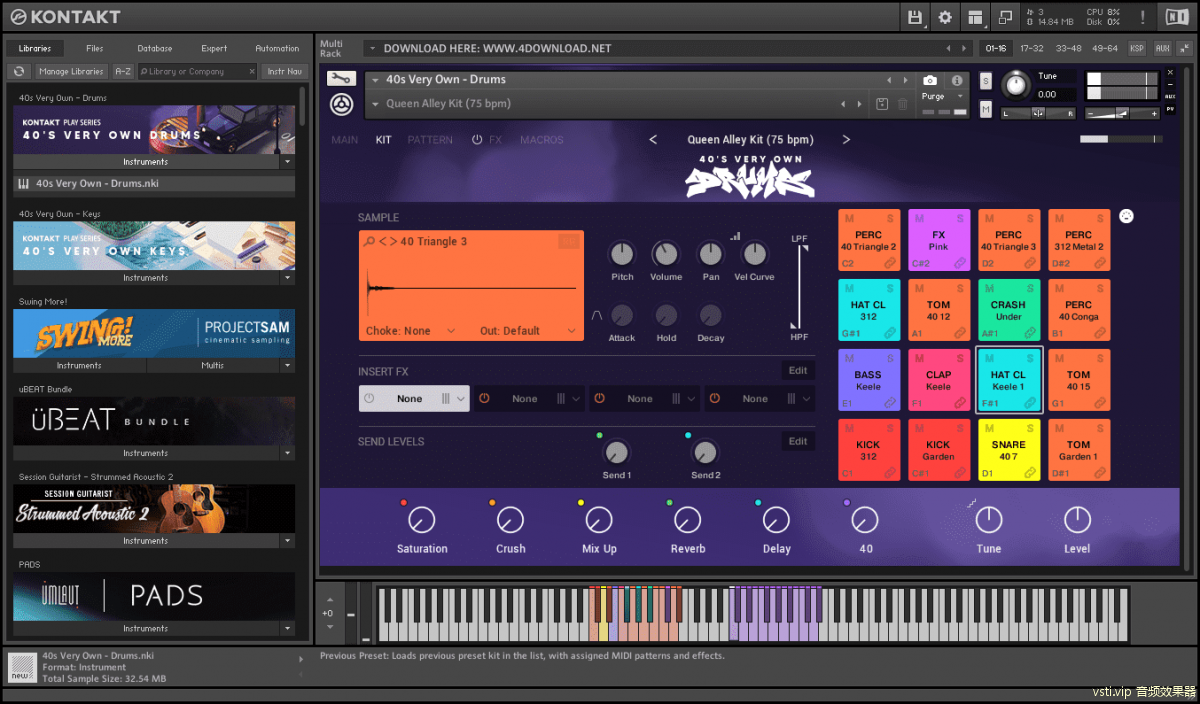This screenshot has width=1200, height=704.
Task: Open second Insert FX dropdown arrow
Action: tap(576, 398)
